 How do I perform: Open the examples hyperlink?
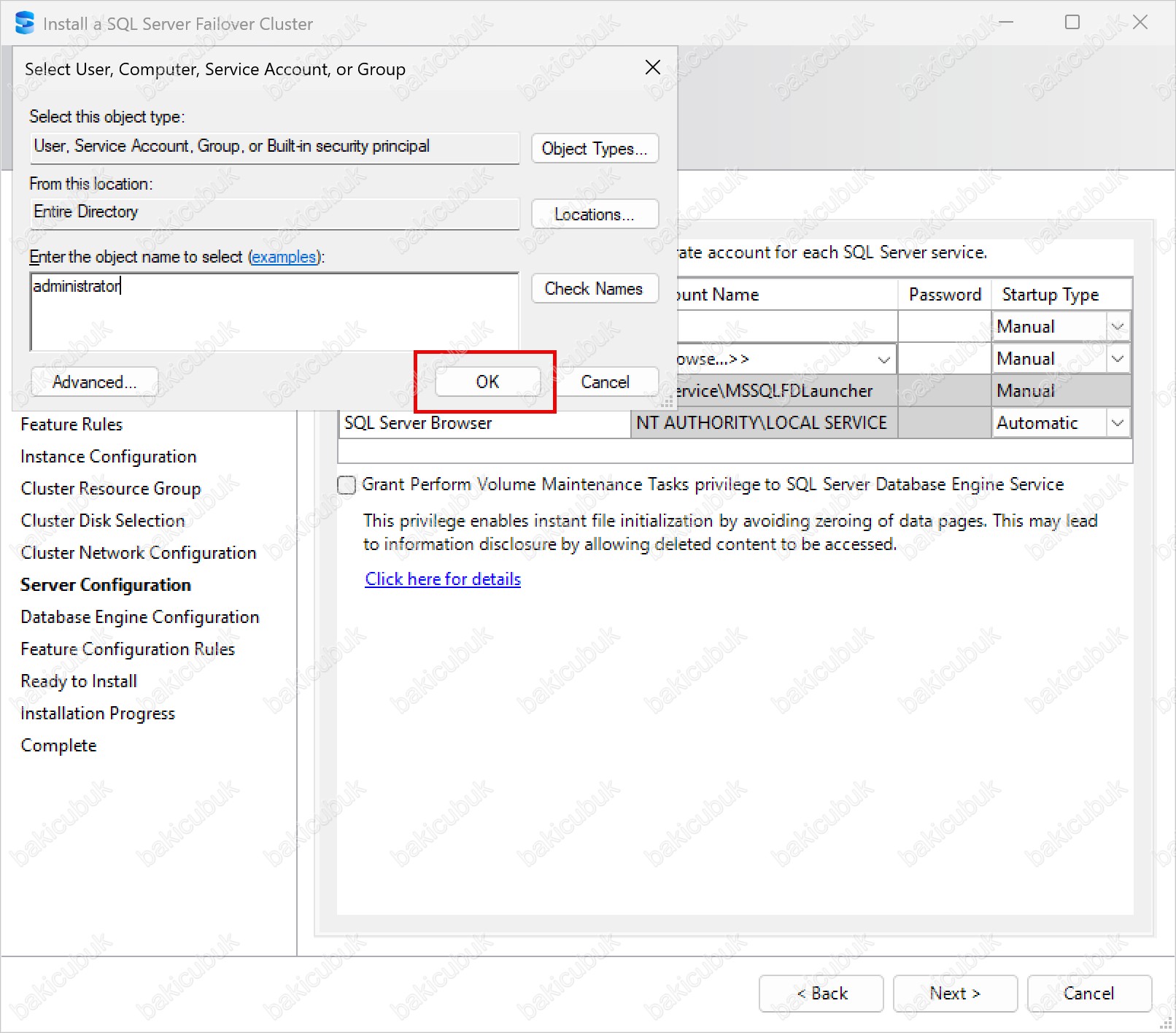point(284,258)
